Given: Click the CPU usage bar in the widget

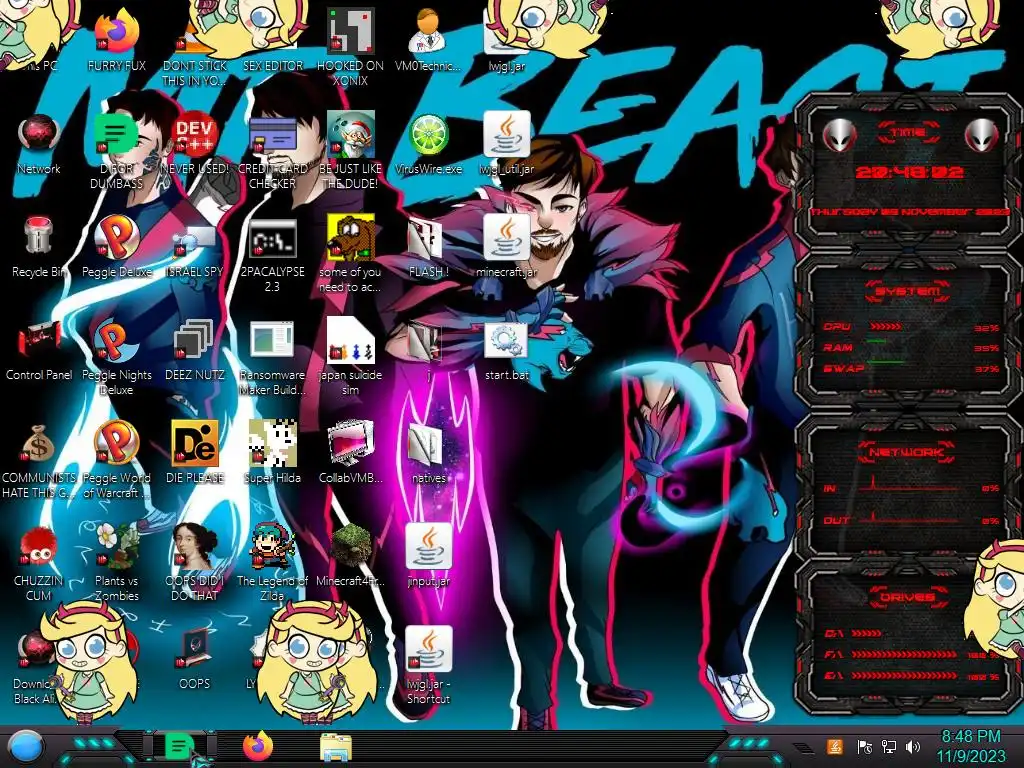Looking at the screenshot, I should pyautogui.click(x=886, y=327).
